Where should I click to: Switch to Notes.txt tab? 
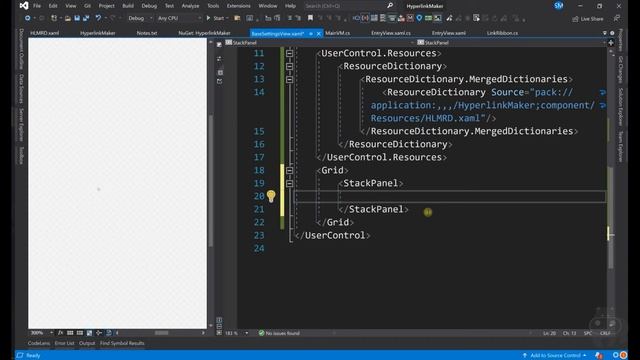pyautogui.click(x=147, y=33)
